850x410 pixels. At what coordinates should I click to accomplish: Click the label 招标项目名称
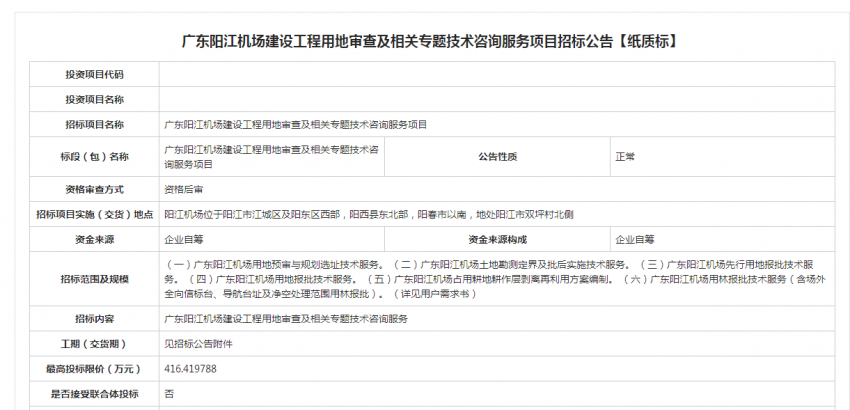[94, 125]
